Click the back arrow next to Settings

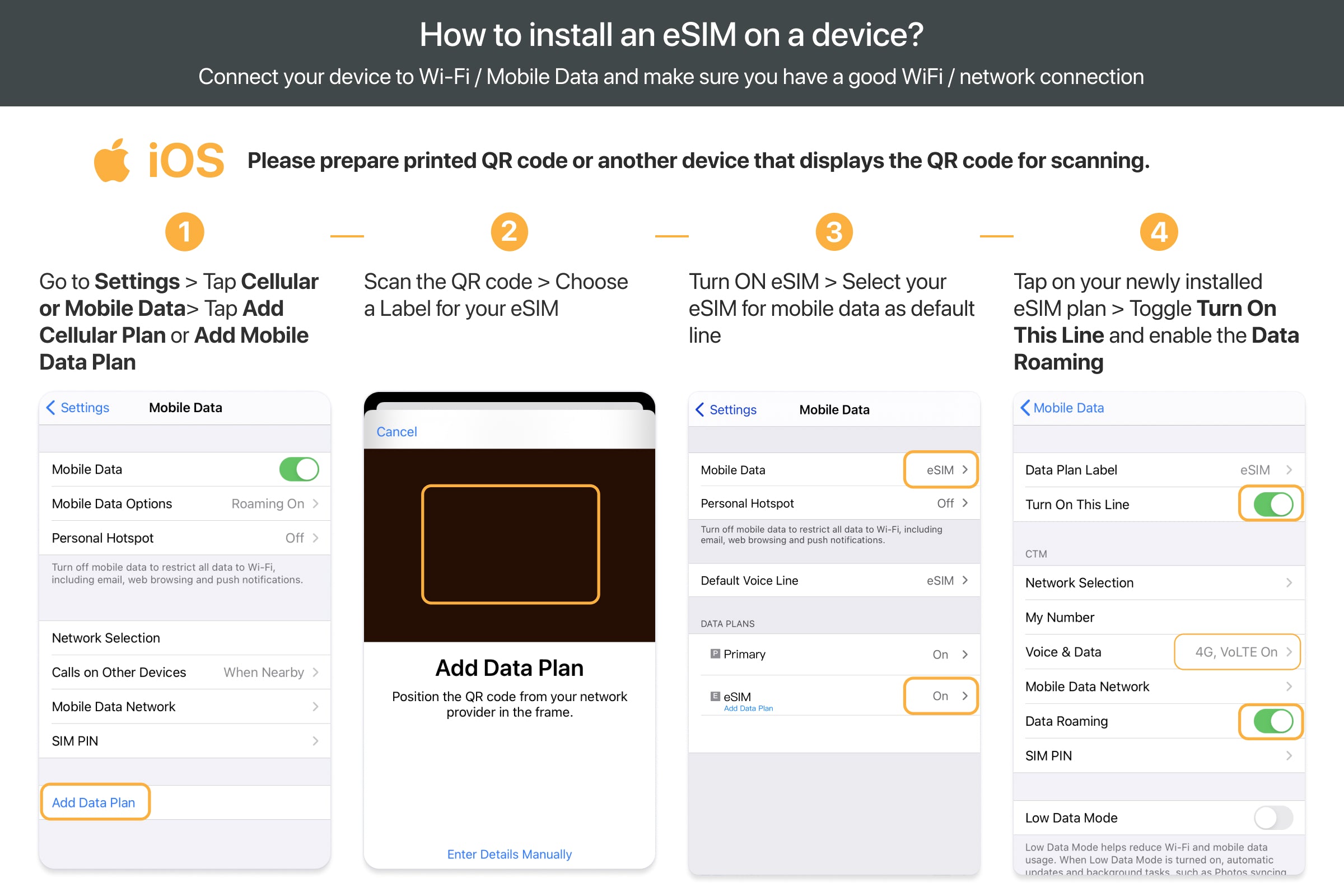coord(51,408)
